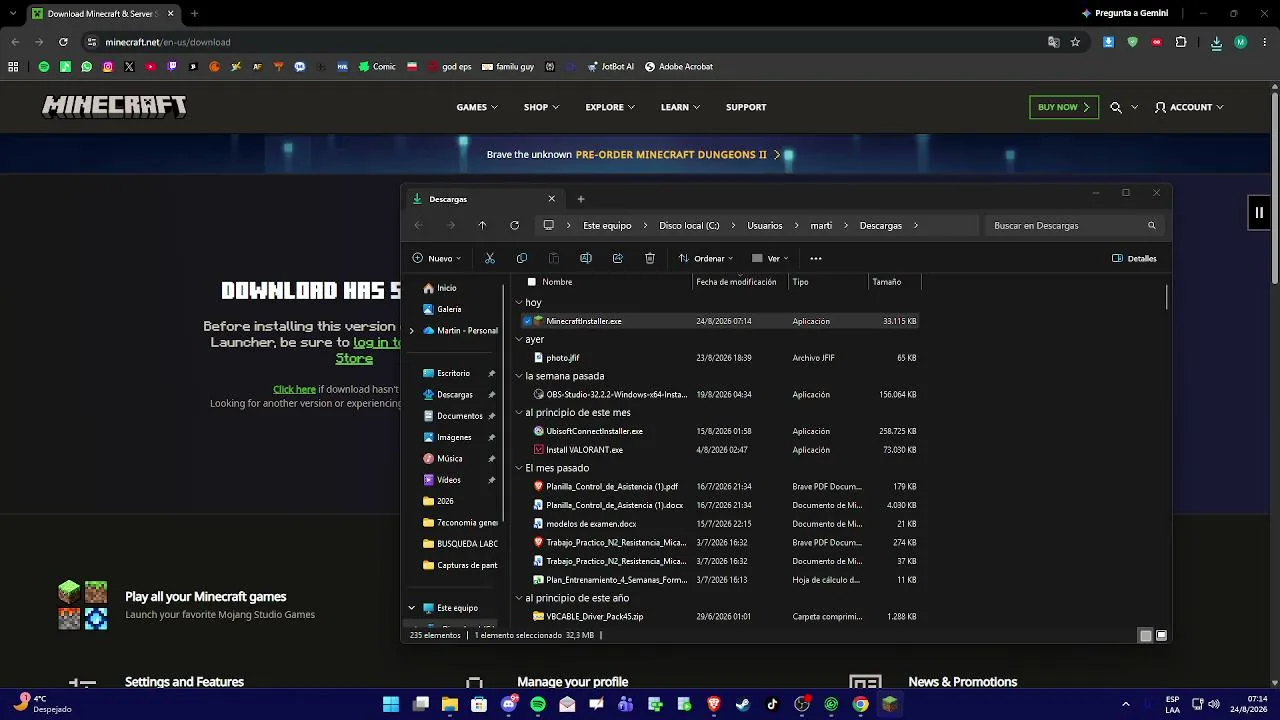The image size is (1280, 720).
Task: Delete the selected file with trash icon
Action: point(650,258)
